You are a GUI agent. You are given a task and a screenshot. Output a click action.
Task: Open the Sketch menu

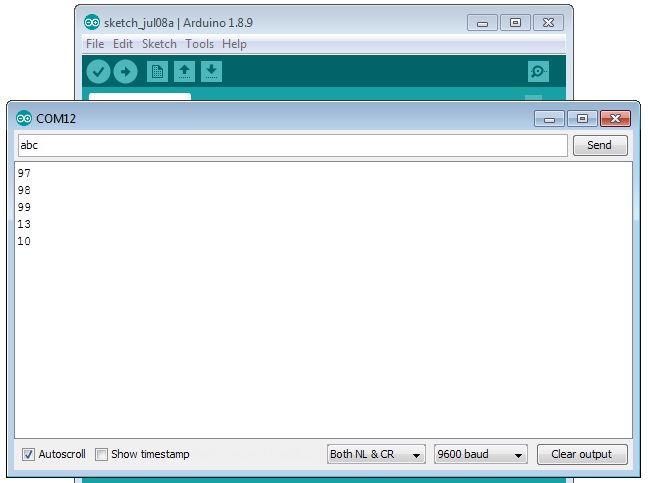coord(159,44)
